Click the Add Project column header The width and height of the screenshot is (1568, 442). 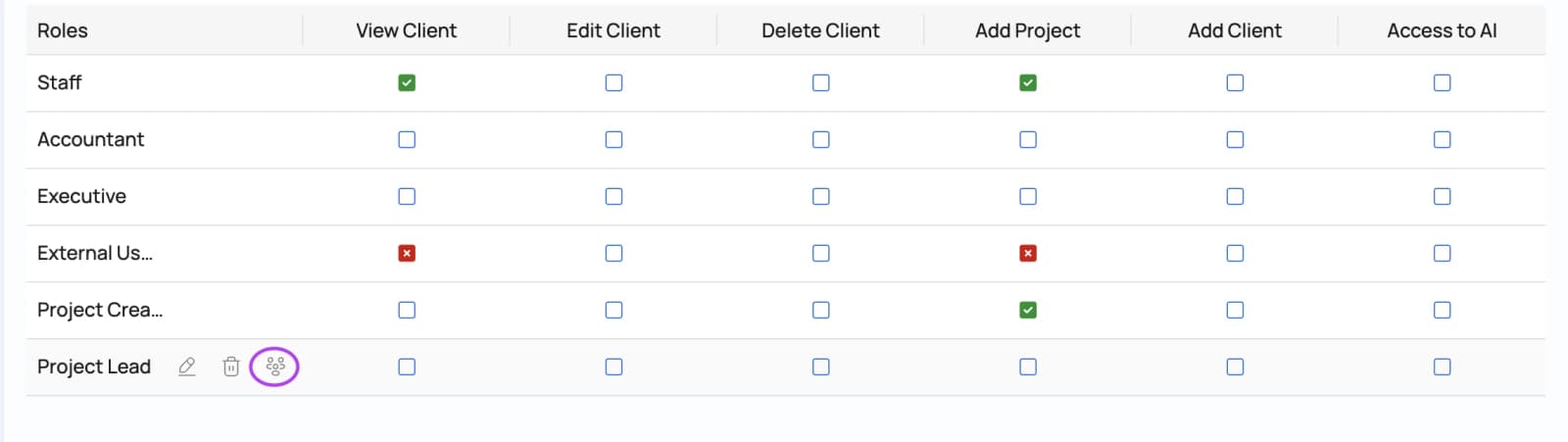click(x=1028, y=30)
